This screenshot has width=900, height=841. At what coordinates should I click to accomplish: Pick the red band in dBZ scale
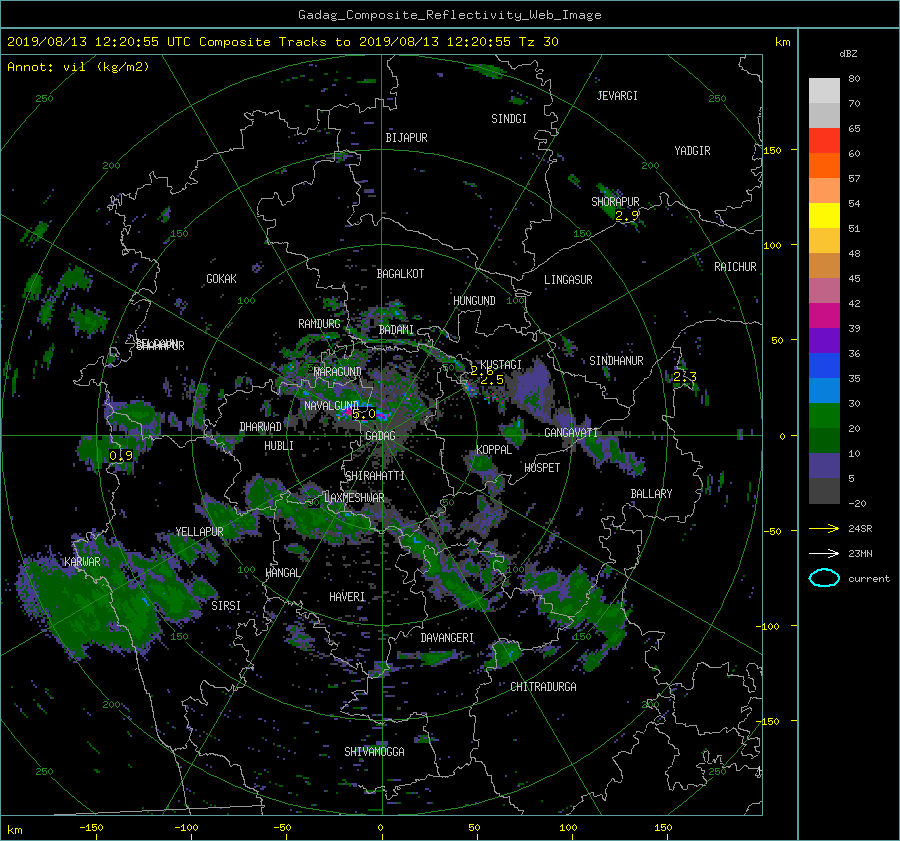(824, 140)
